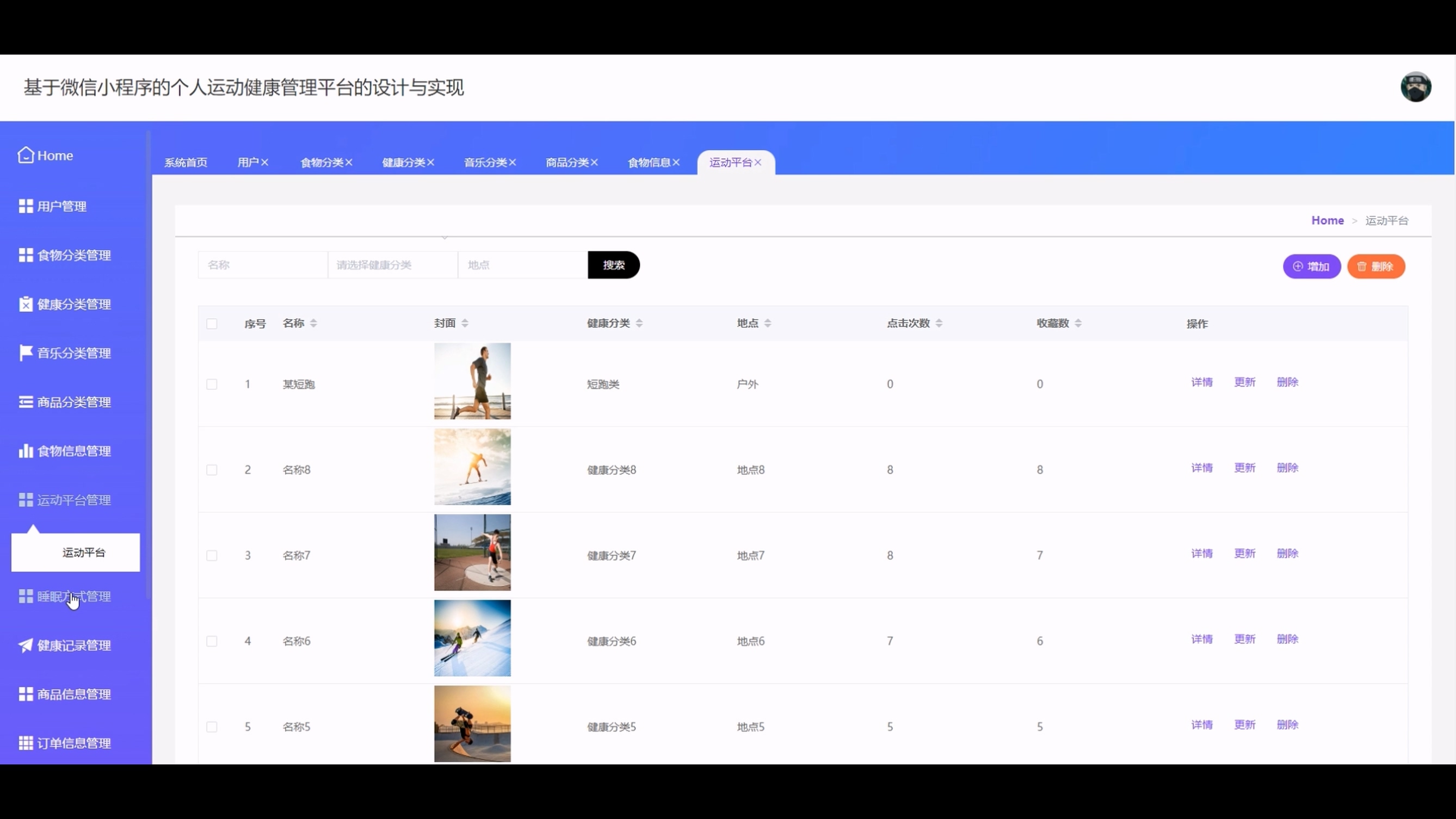This screenshot has width=1456, height=819.
Task: Close the 运动平台 tab
Action: pos(758,162)
